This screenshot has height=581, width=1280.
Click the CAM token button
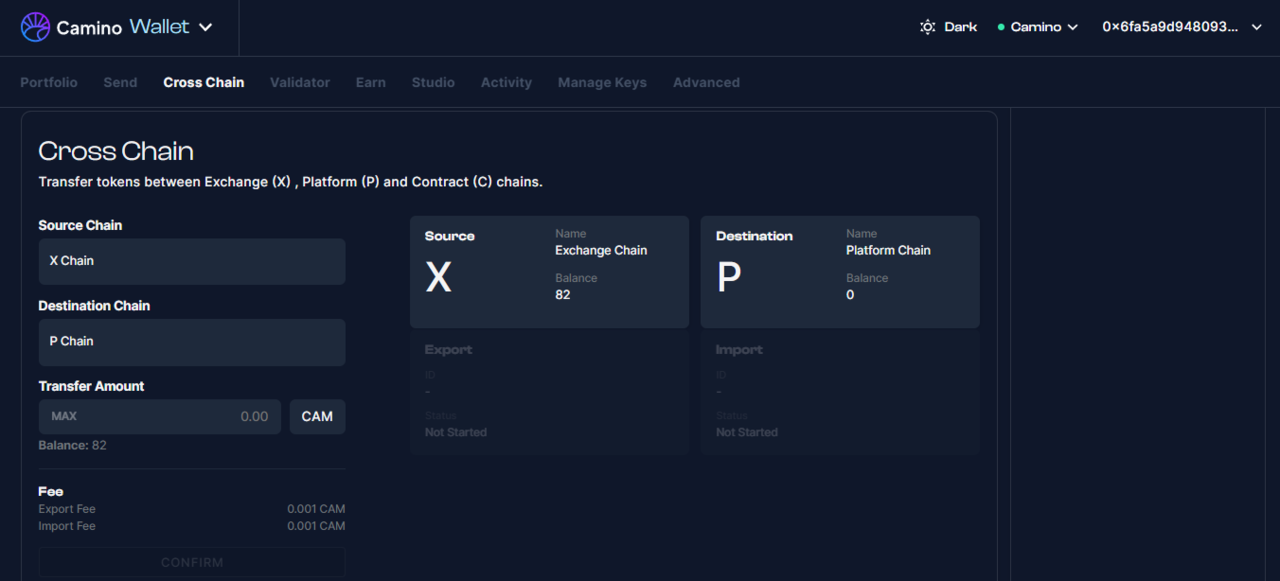coord(317,416)
